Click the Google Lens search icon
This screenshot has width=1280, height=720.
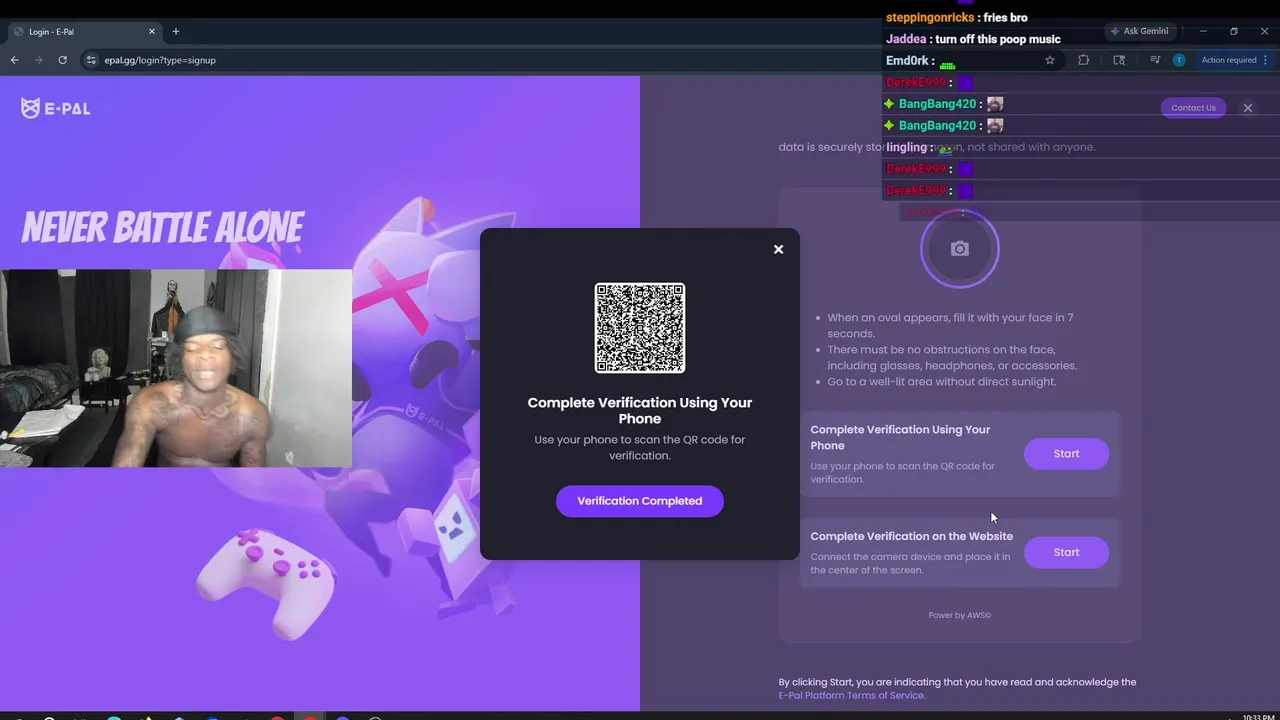pyautogui.click(x=1119, y=60)
